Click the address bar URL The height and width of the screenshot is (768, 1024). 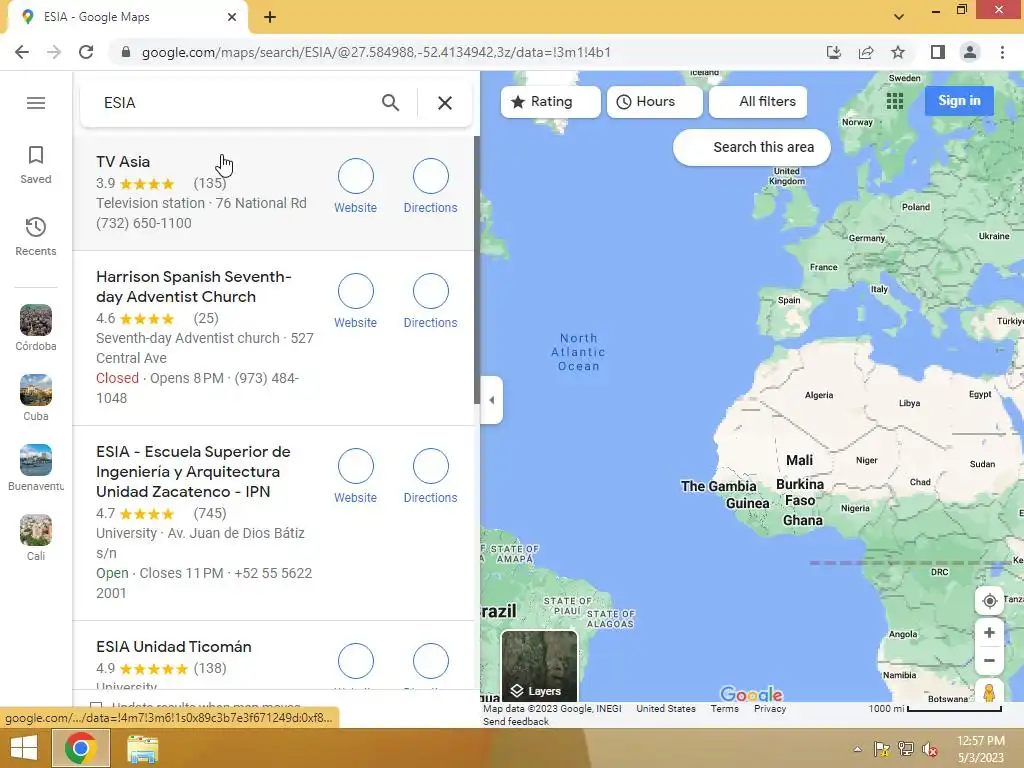[376, 52]
